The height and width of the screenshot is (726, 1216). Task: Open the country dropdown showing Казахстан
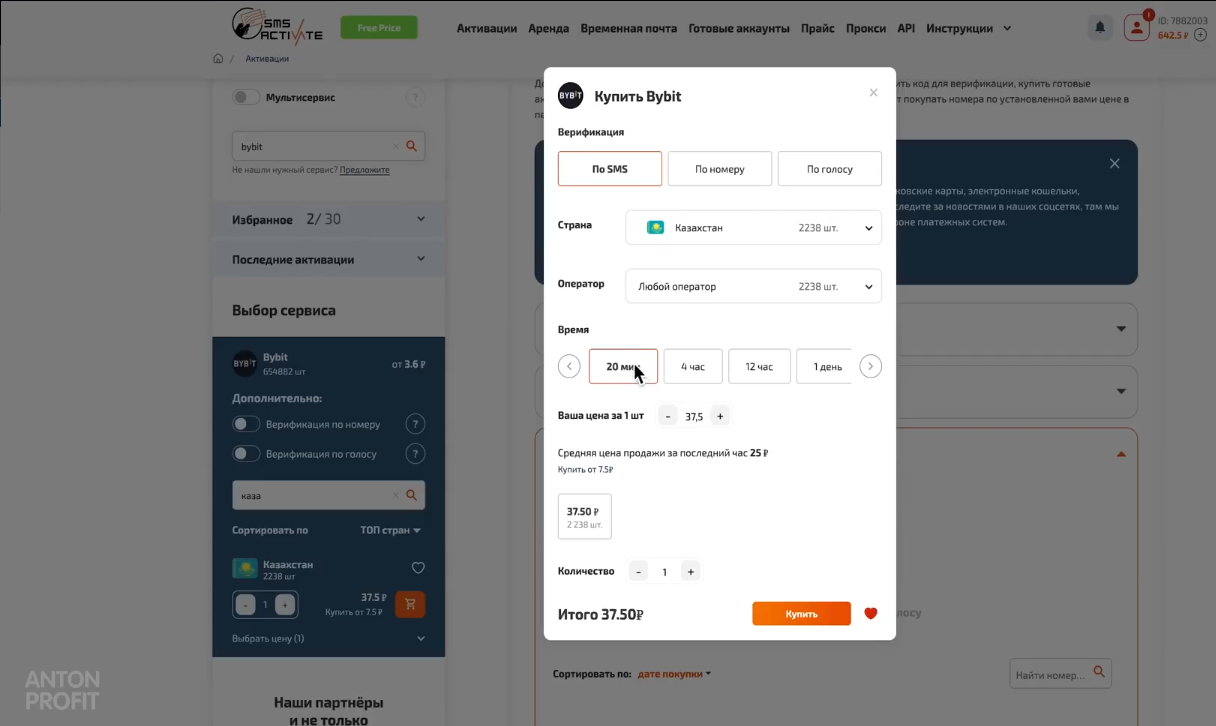pyautogui.click(x=754, y=227)
